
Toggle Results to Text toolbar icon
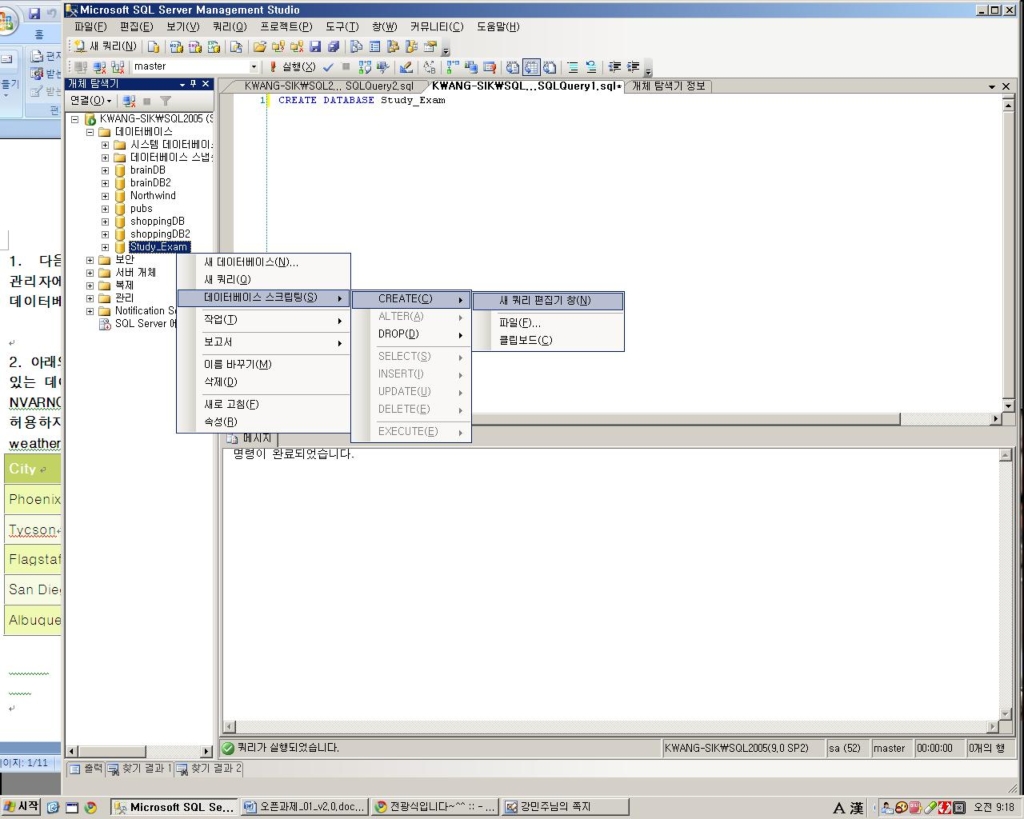coord(513,67)
